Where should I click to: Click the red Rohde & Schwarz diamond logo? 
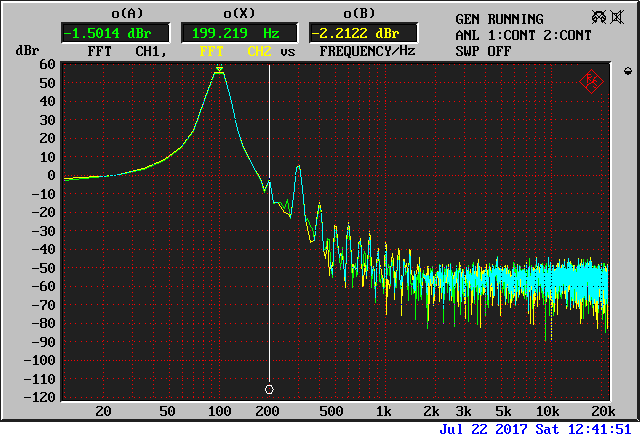[591, 82]
